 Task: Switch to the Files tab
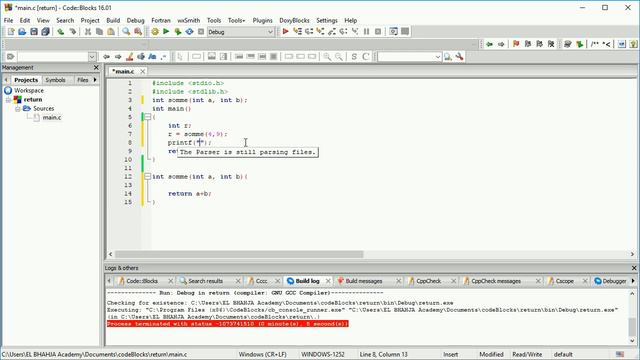pyautogui.click(x=82, y=80)
